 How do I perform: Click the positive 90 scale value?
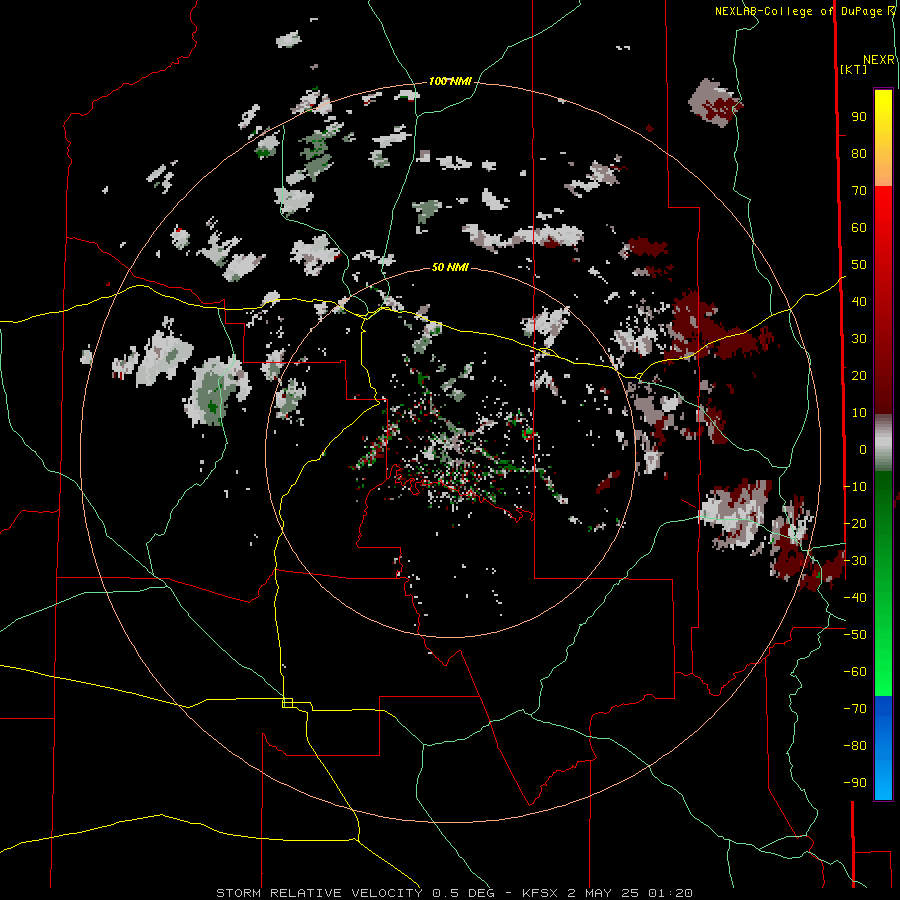pos(859,117)
